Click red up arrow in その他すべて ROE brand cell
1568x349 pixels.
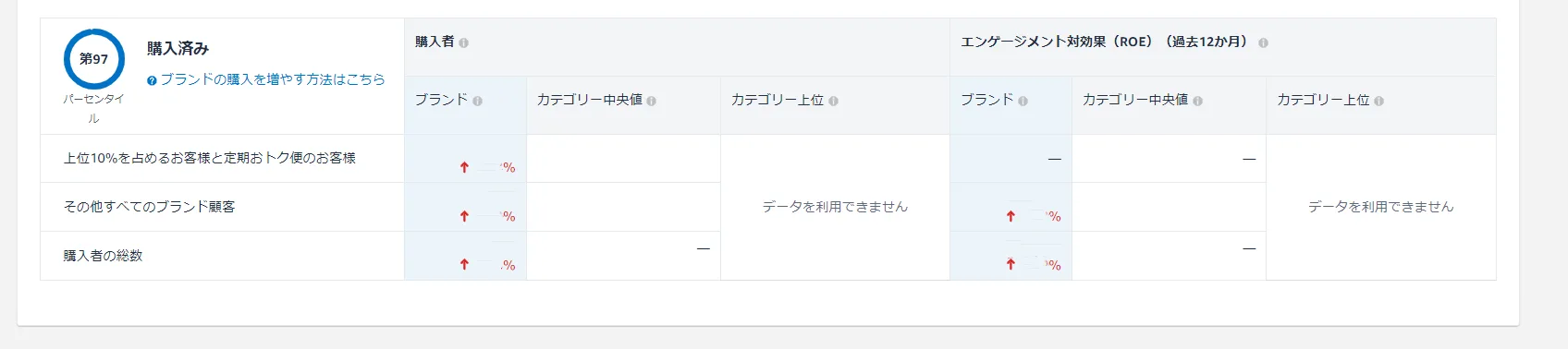[x=1011, y=216]
